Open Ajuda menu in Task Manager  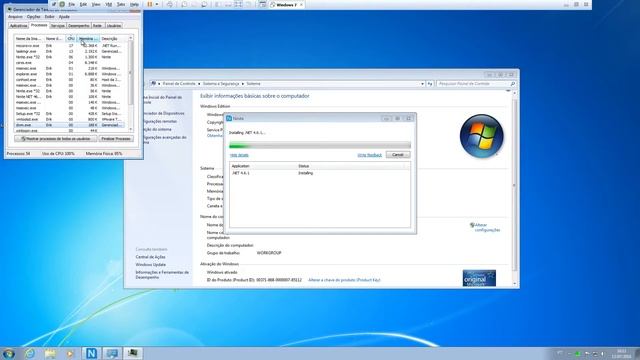click(x=64, y=17)
